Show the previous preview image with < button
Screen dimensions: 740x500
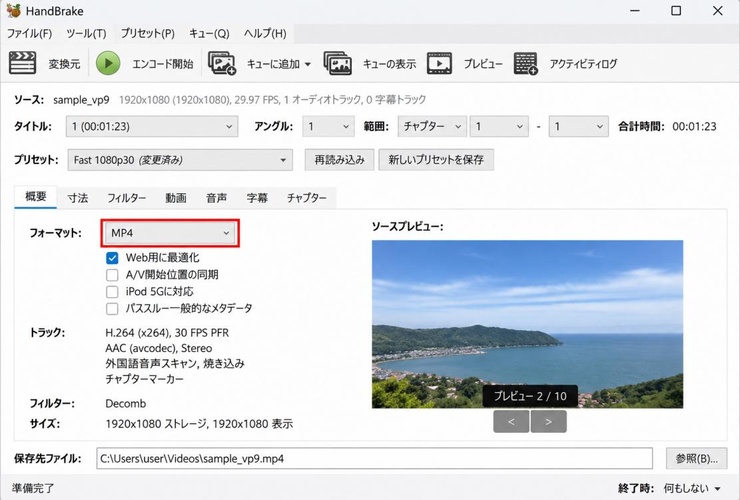click(x=511, y=422)
